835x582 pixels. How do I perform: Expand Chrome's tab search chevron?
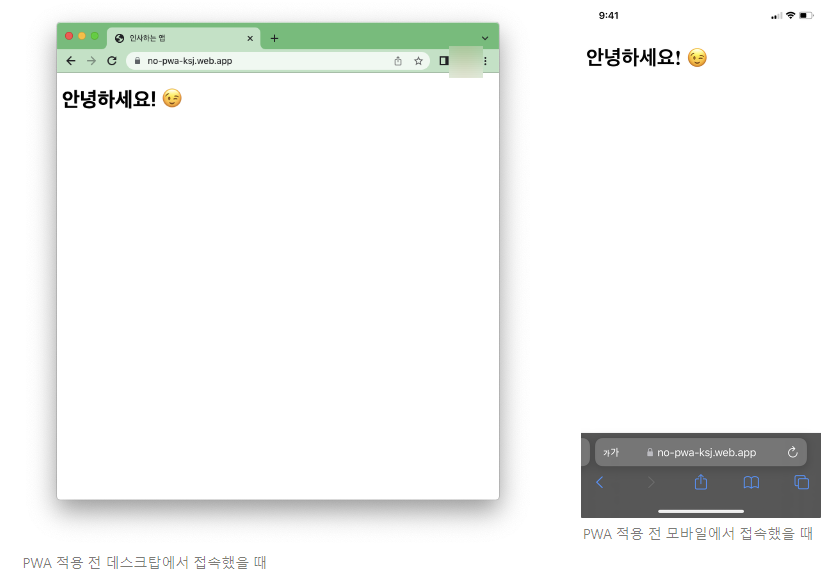[x=485, y=39]
